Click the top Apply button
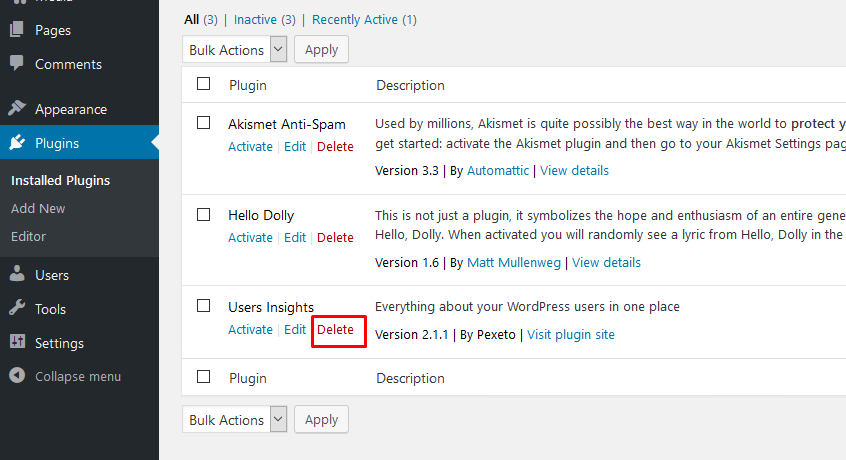The height and width of the screenshot is (460, 846). coord(321,50)
